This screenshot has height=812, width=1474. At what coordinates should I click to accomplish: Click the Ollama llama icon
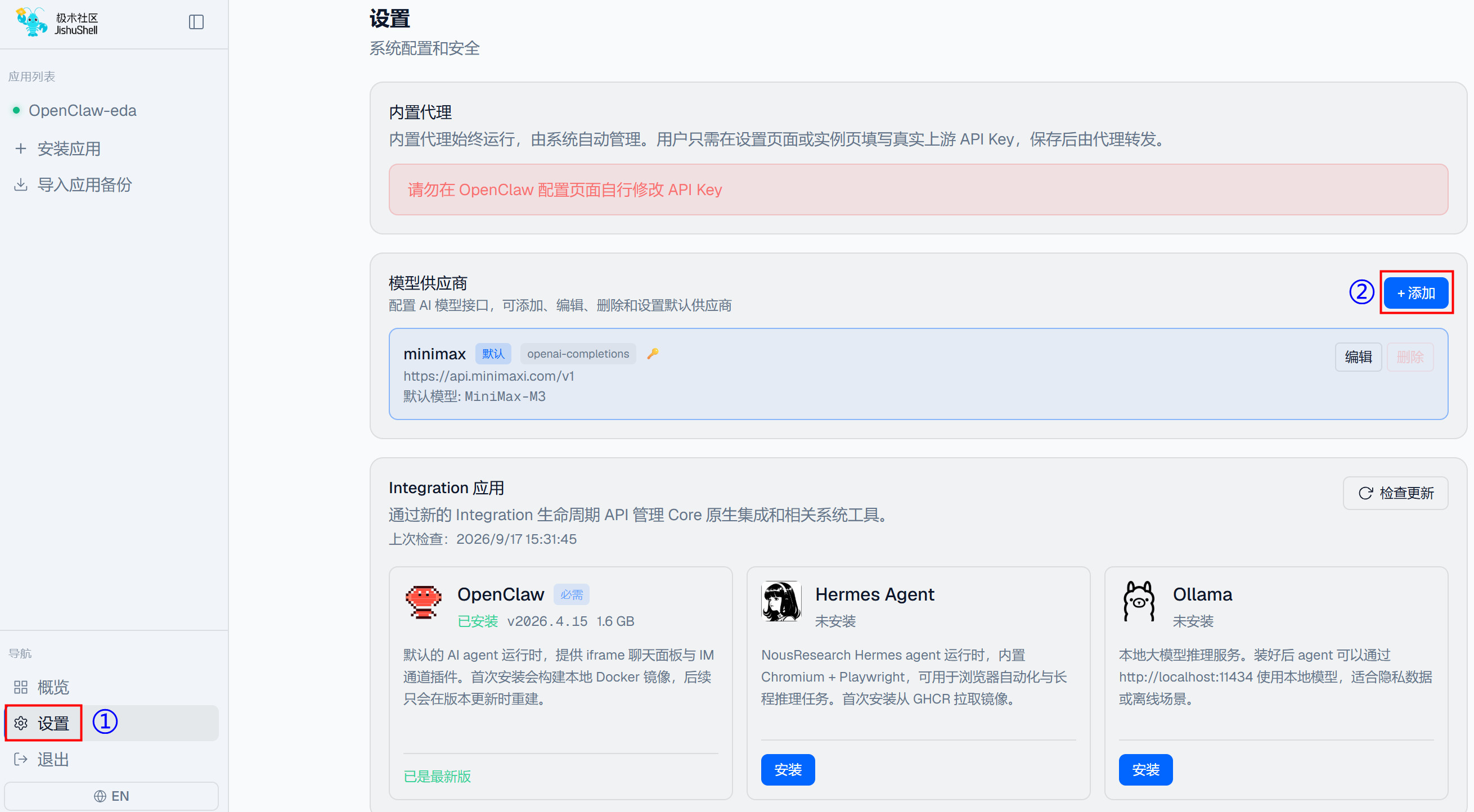pos(1139,601)
